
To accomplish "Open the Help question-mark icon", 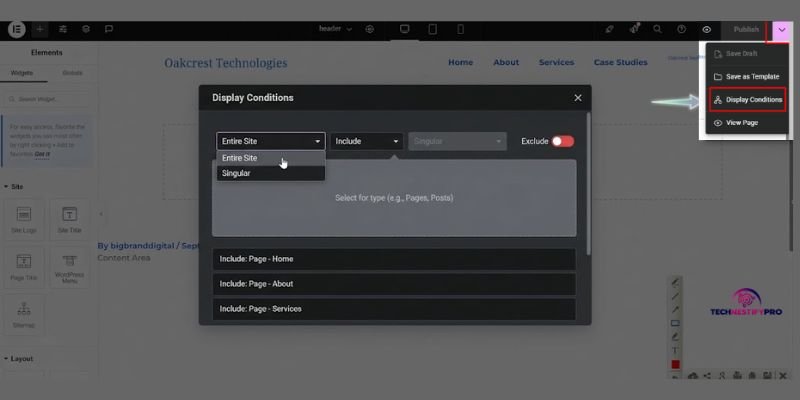I will coord(682,30).
